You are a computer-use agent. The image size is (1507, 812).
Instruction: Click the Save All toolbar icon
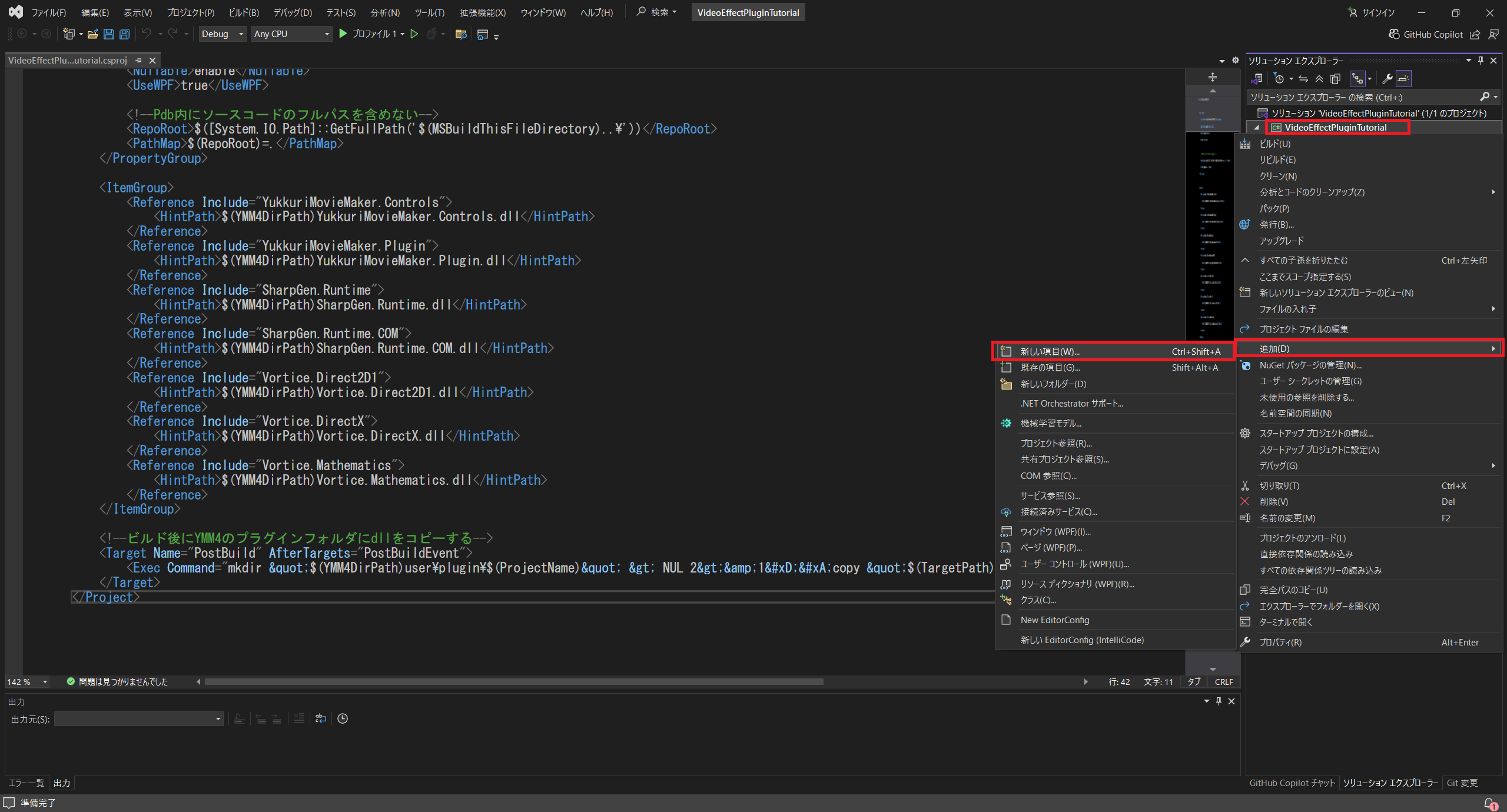coord(125,34)
